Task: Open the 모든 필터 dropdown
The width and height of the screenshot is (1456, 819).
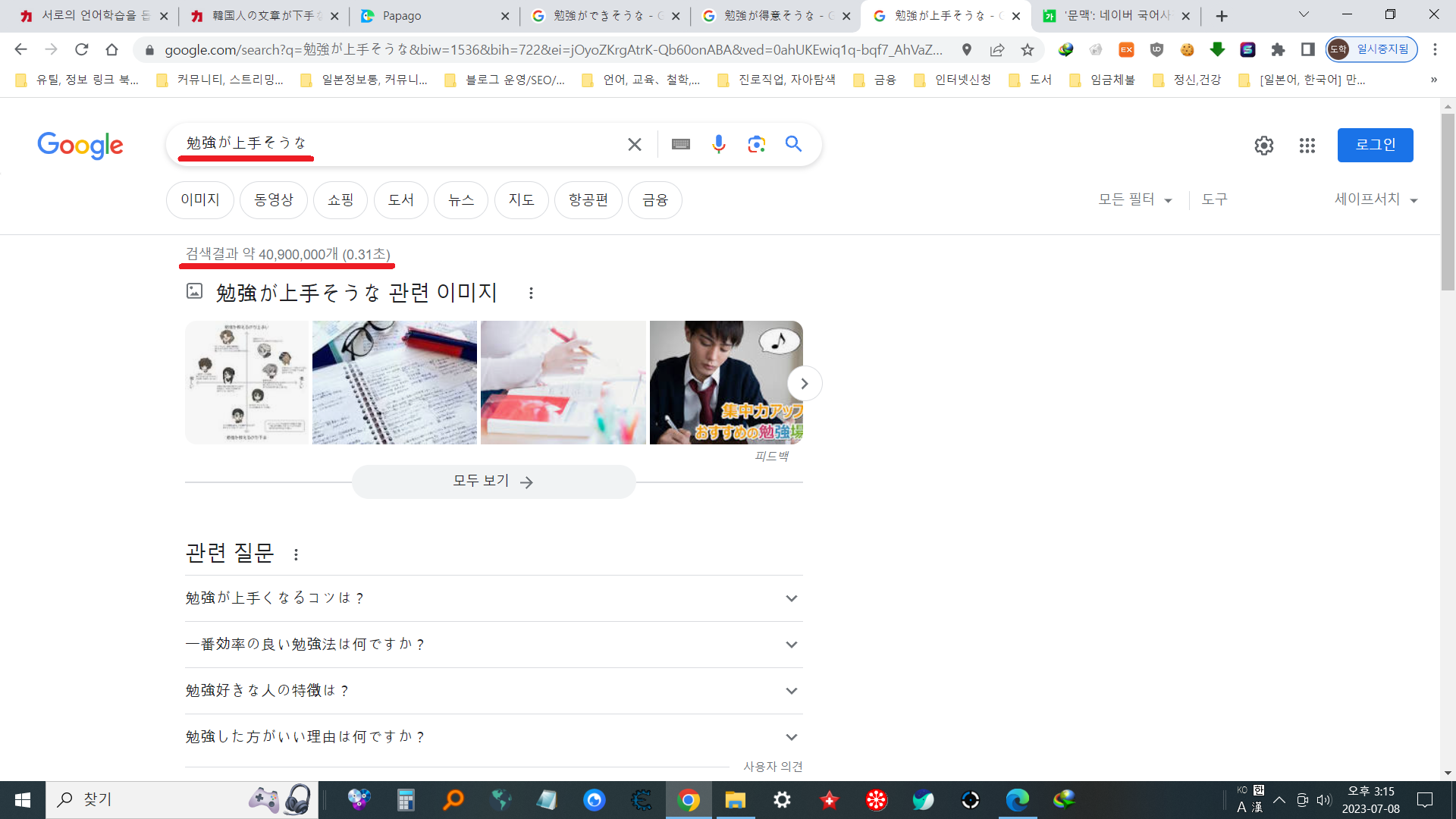Action: click(x=1135, y=199)
